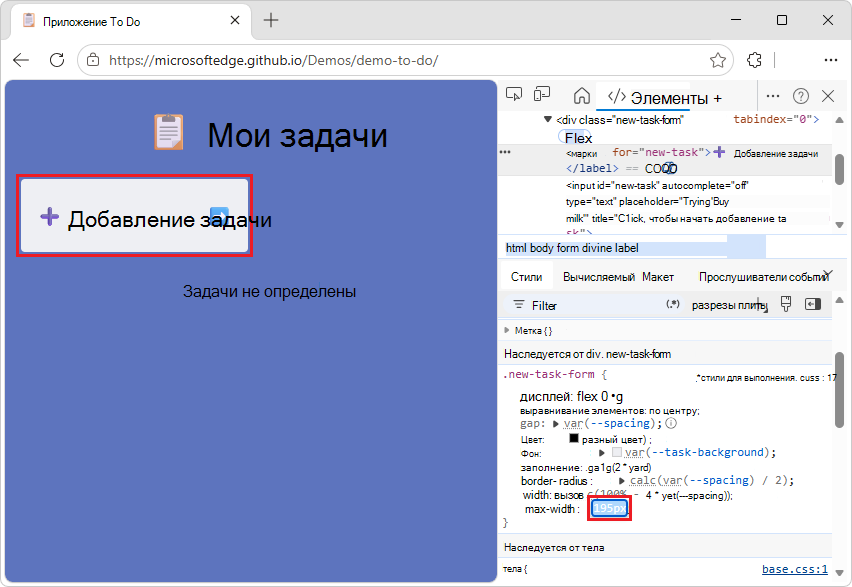Click the Задачи не определены text
The image size is (852, 587).
270,291
